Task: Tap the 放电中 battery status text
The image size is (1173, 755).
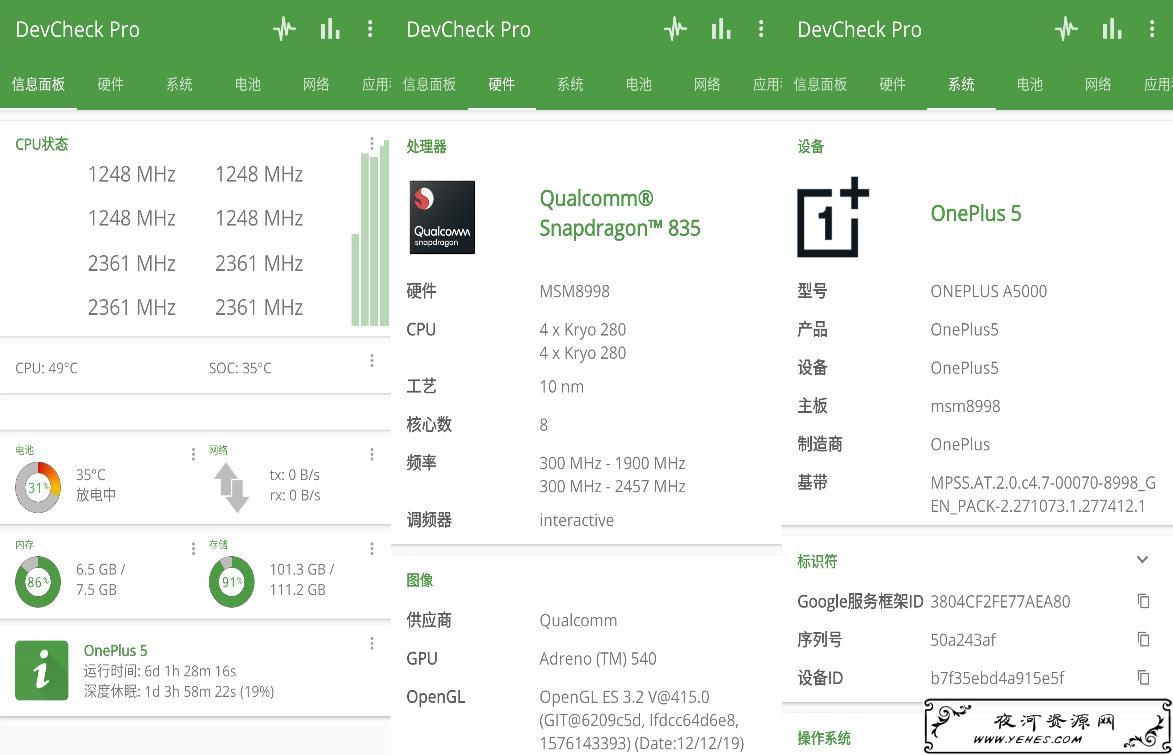Action: (x=96, y=495)
